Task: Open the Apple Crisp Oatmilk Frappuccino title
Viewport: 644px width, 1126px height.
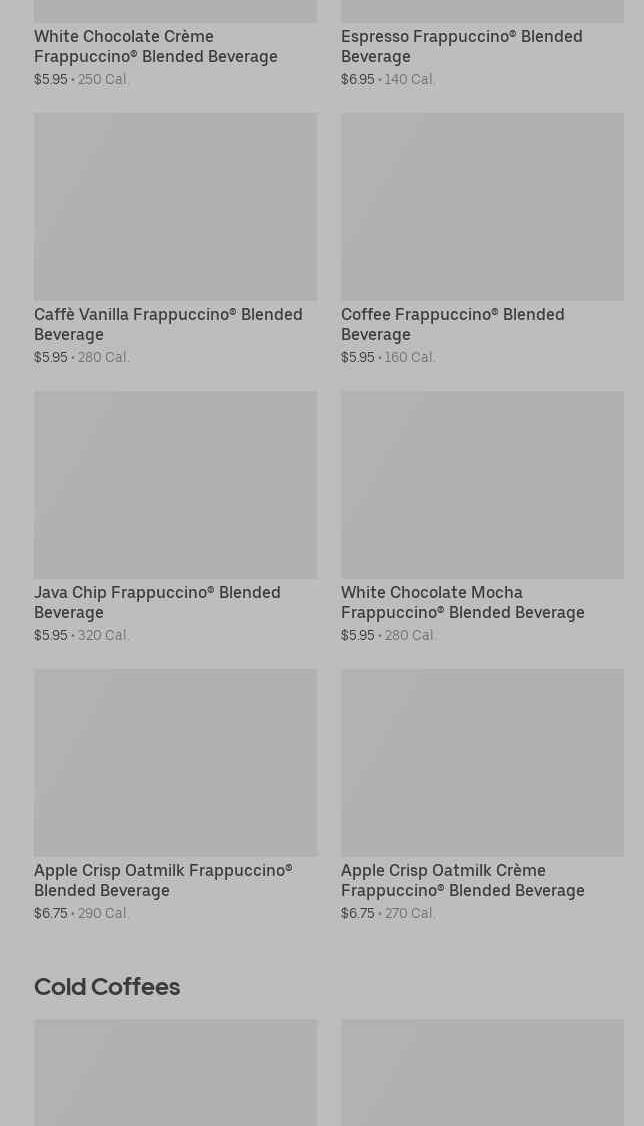Action: (x=163, y=880)
